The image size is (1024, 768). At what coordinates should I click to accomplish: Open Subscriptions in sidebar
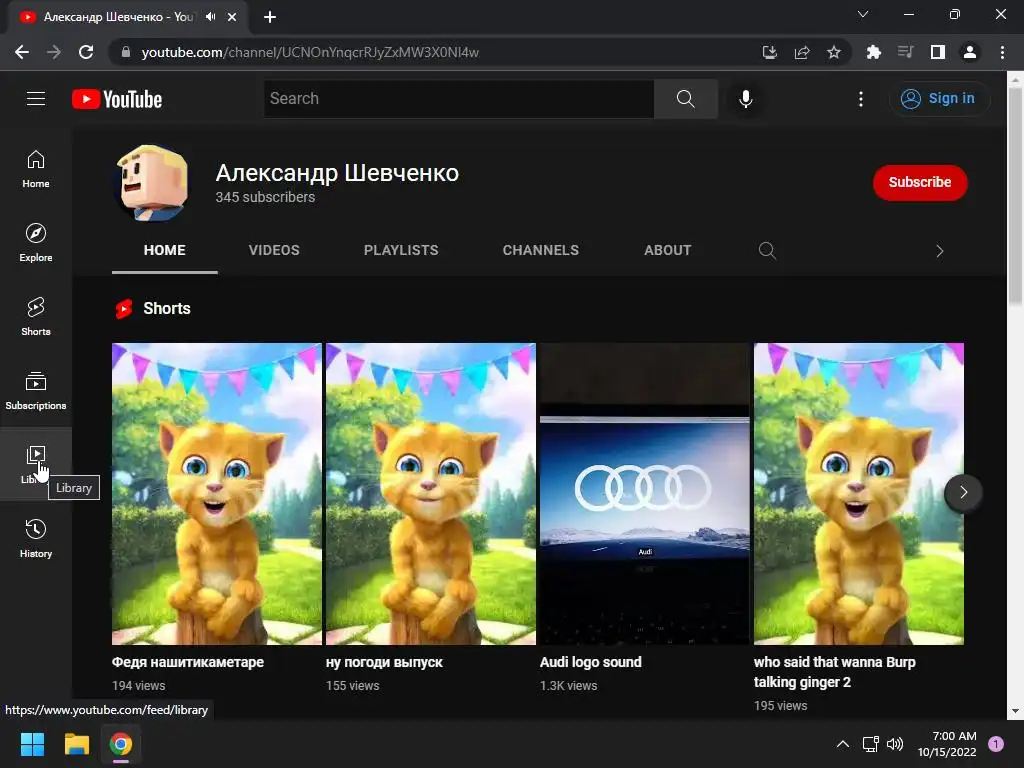click(36, 391)
